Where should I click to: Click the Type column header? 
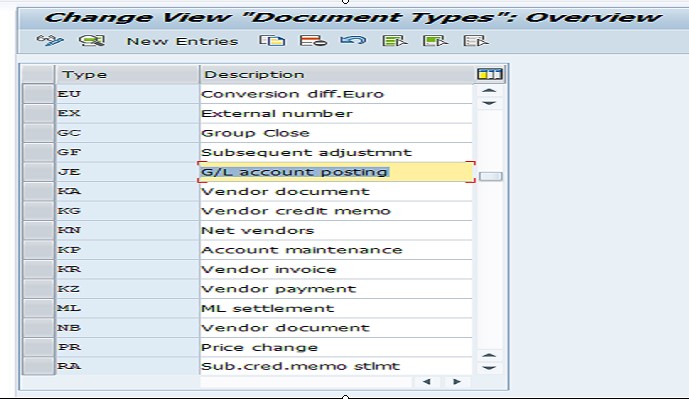(x=127, y=74)
